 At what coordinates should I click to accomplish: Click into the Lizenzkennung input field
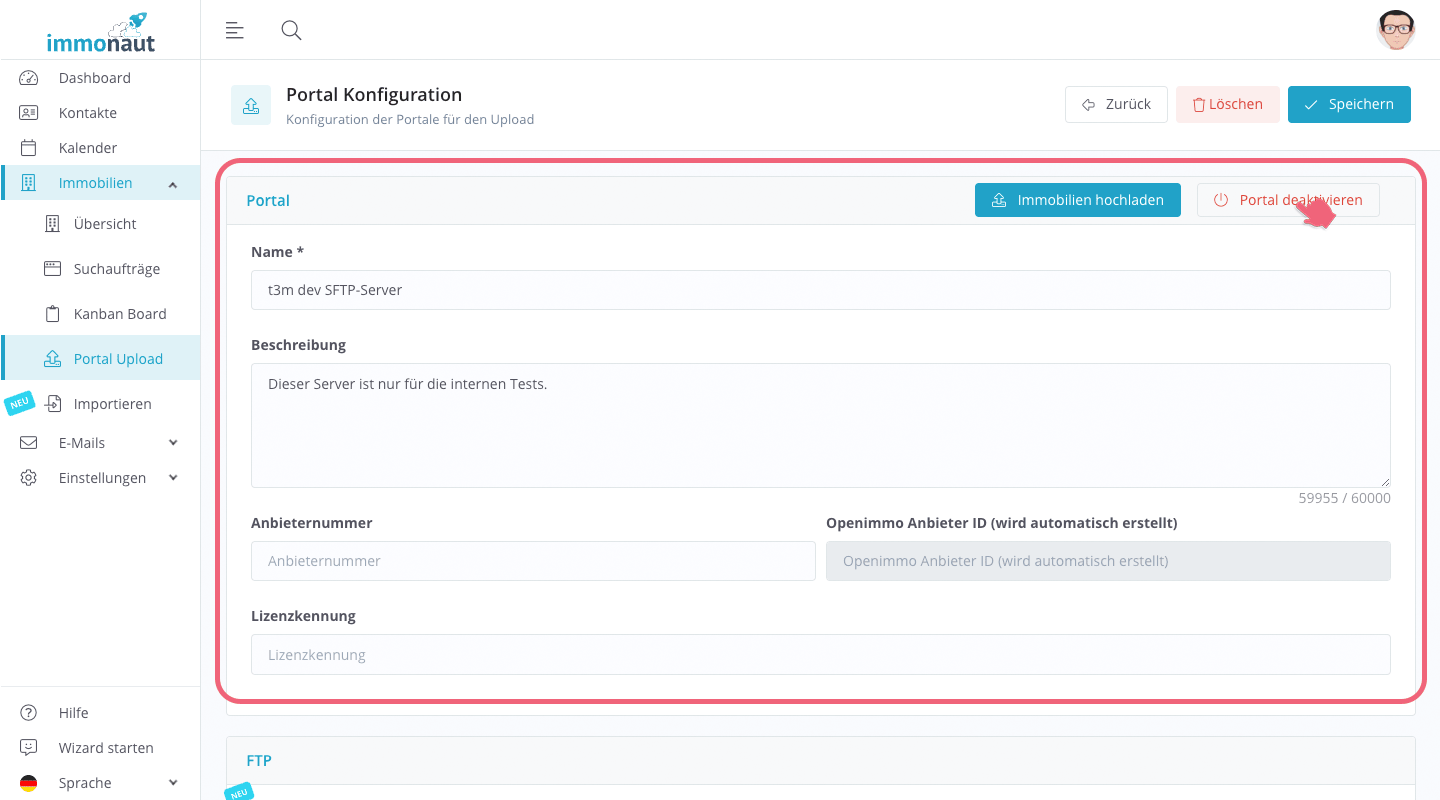pyautogui.click(x=820, y=655)
